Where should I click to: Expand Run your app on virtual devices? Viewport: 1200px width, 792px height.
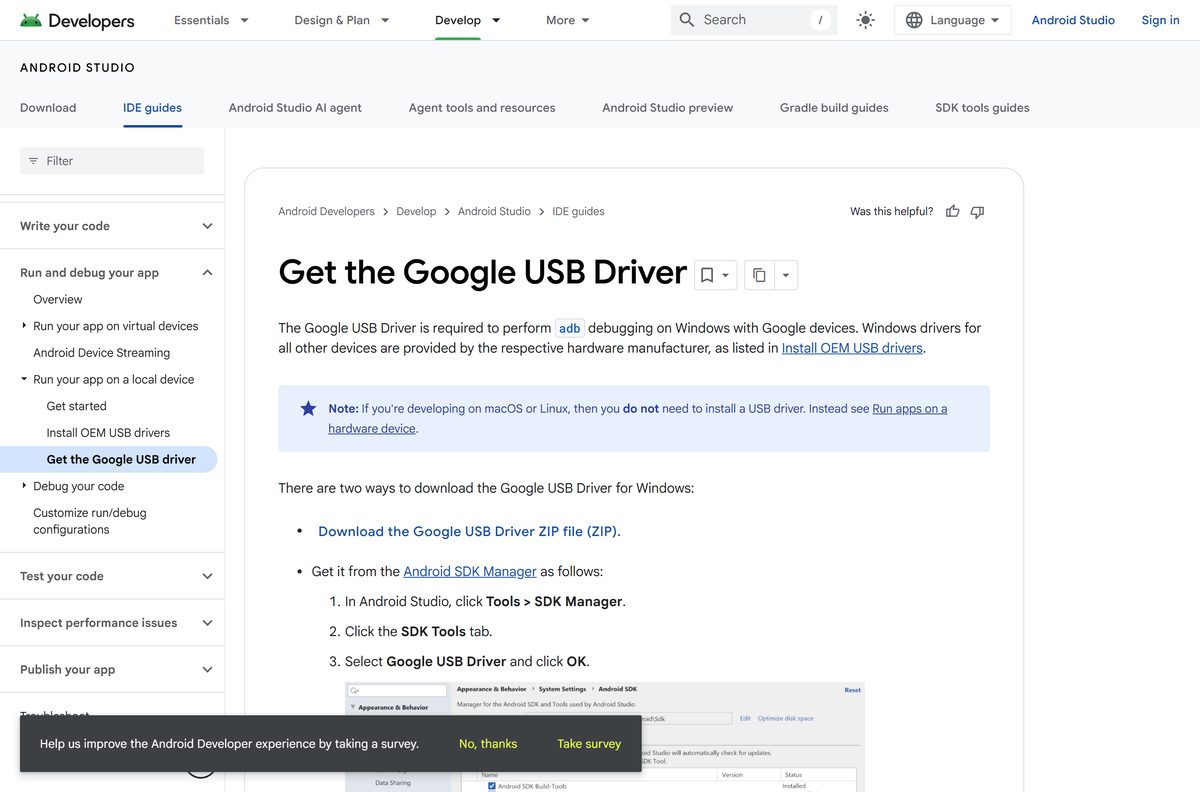click(25, 326)
